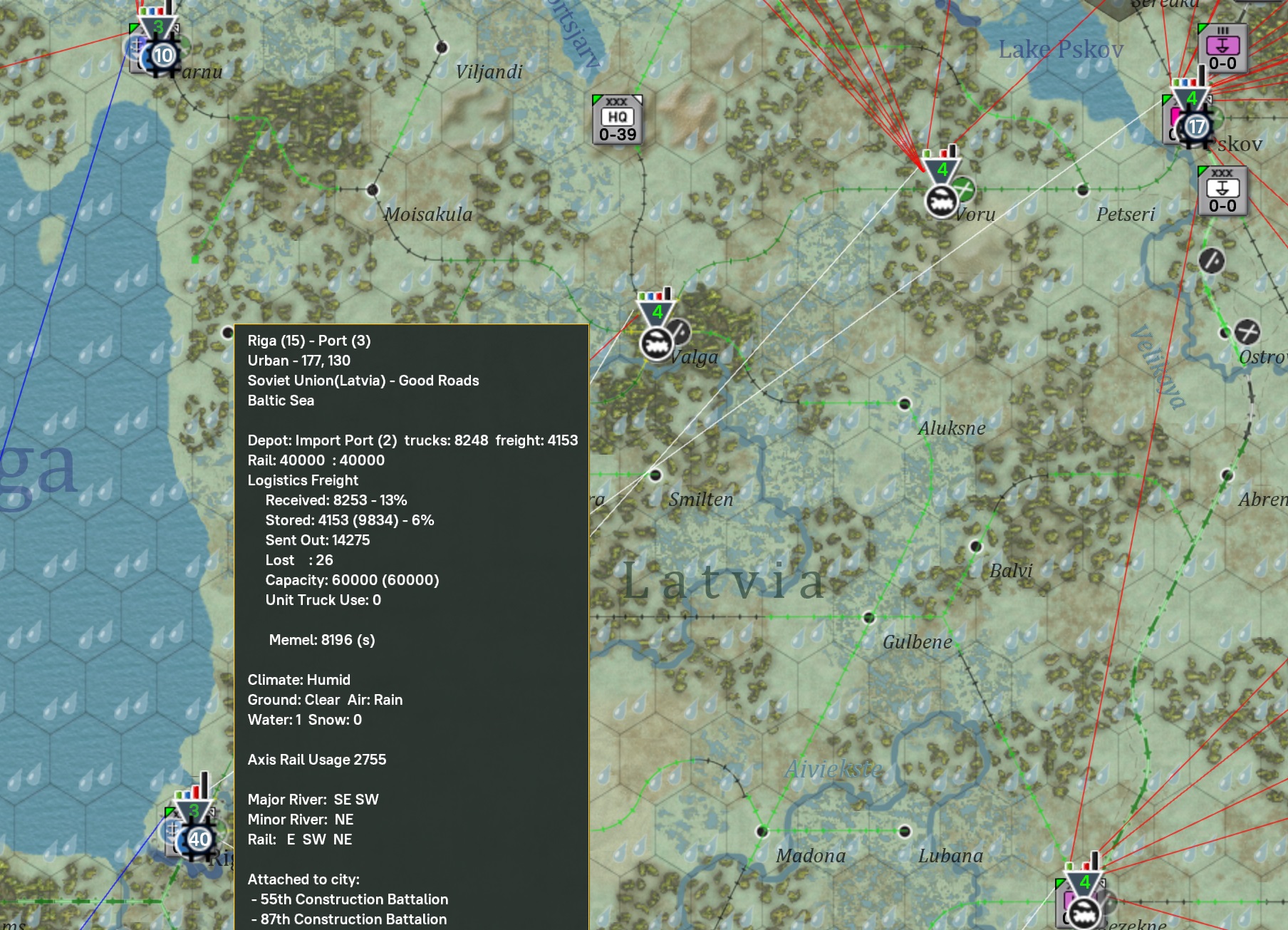Click the Riga port marker numbered 40
The width and height of the screenshot is (1288, 930).
[199, 839]
